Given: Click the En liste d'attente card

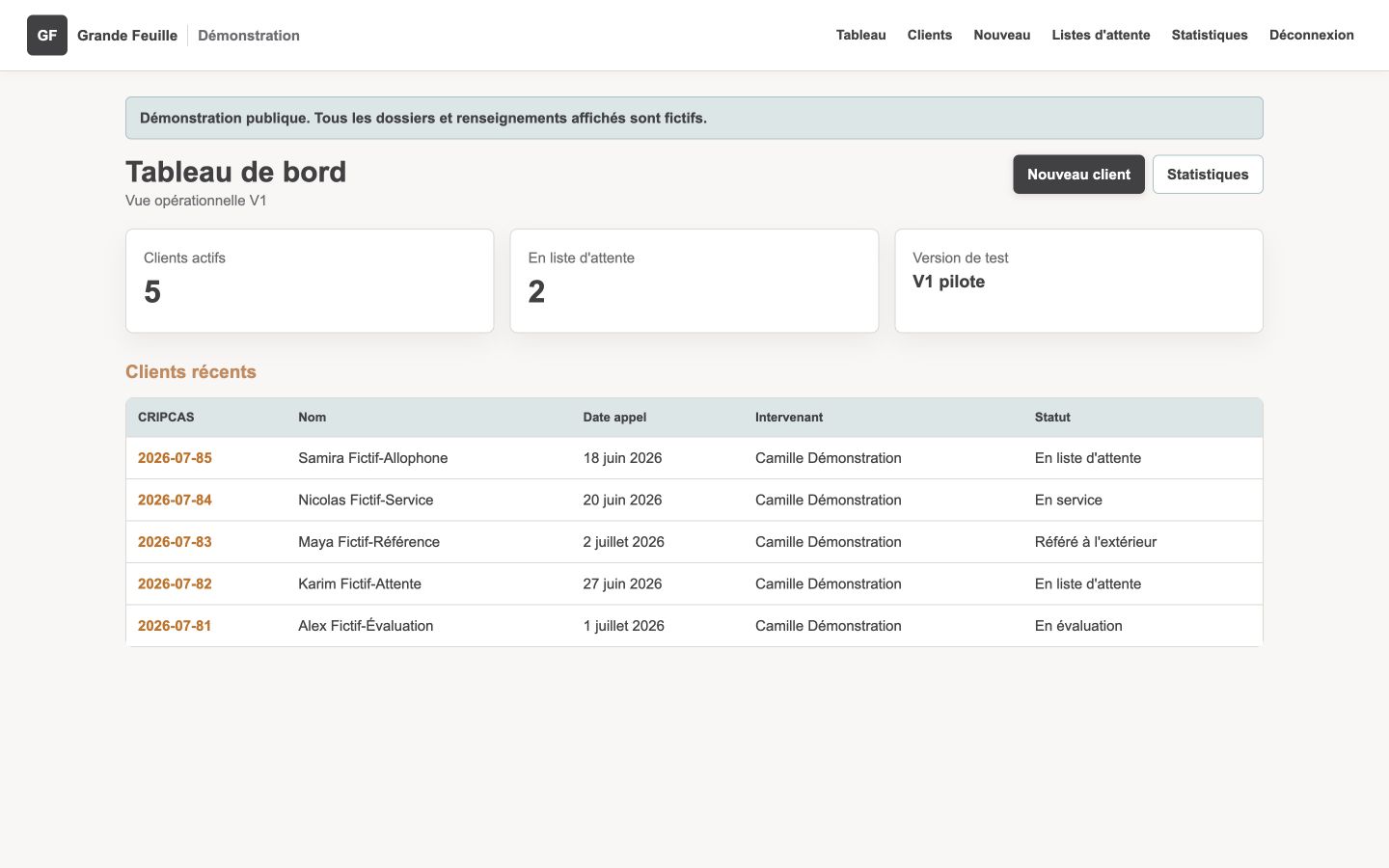Looking at the screenshot, I should [x=694, y=281].
